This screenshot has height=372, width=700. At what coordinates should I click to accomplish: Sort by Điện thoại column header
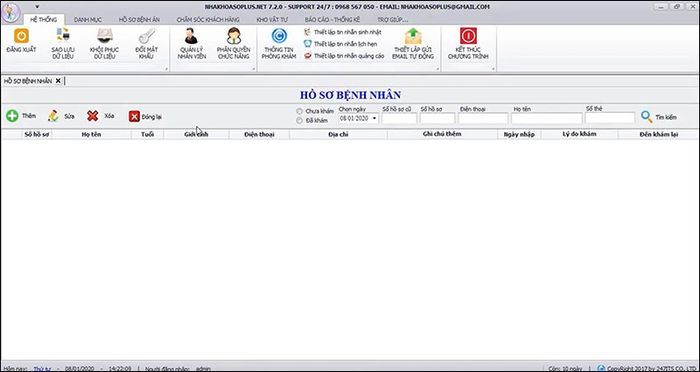259,134
